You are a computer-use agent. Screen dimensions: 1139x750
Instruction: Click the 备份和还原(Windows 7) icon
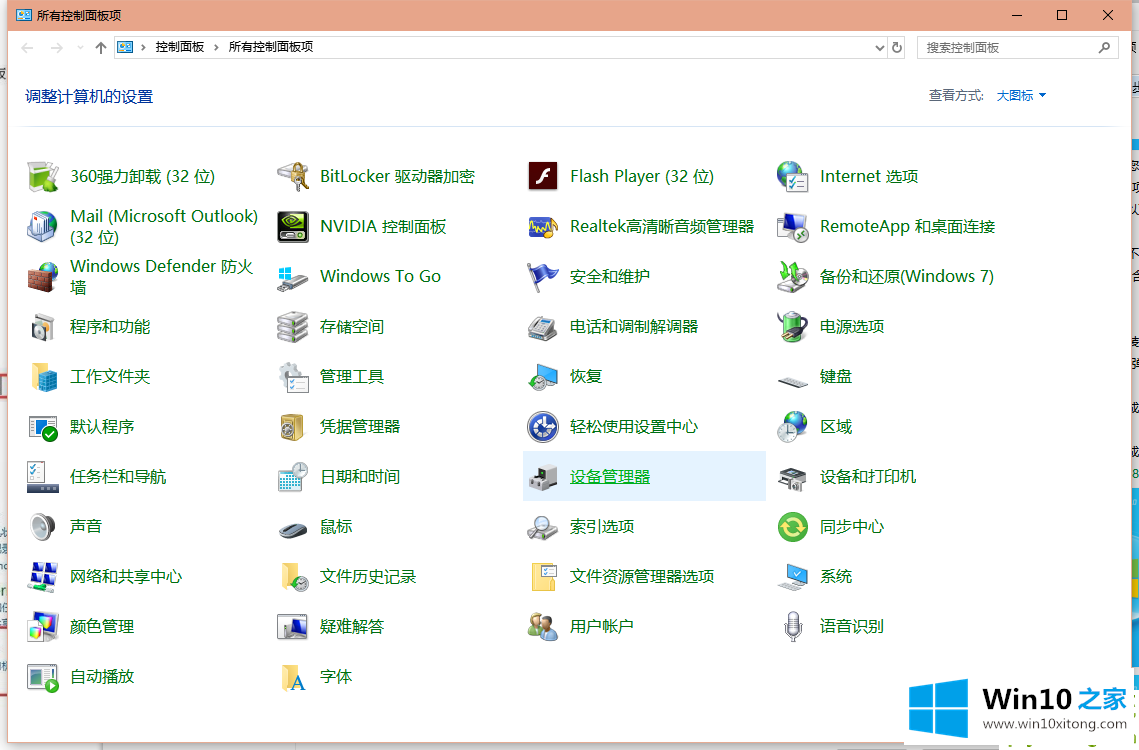pos(793,277)
